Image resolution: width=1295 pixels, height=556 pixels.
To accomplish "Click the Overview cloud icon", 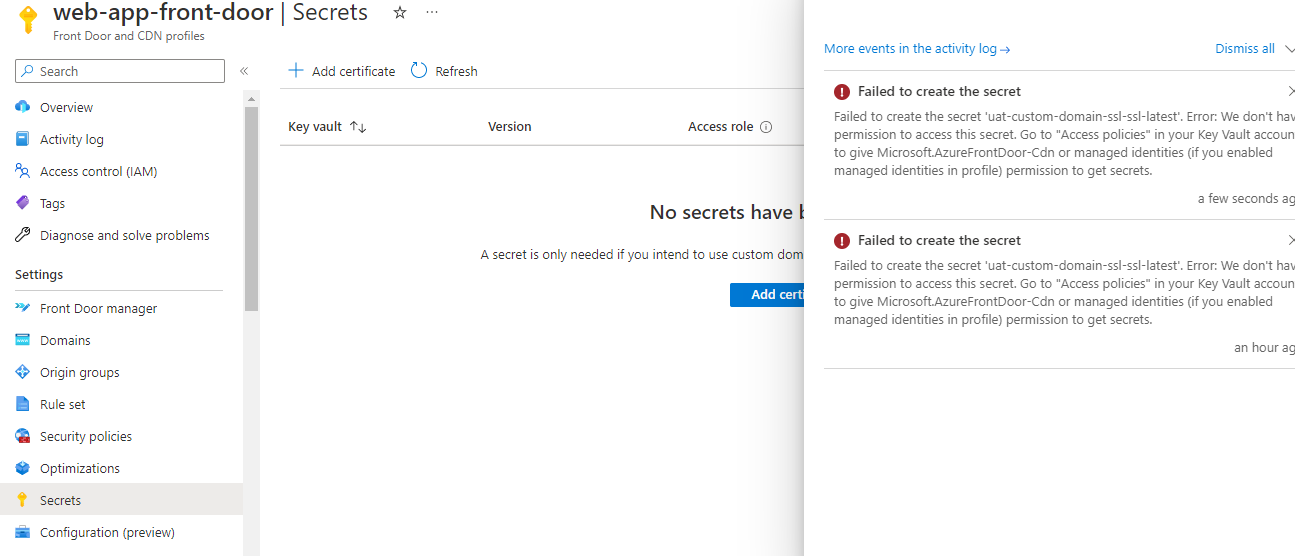I will click(x=23, y=107).
